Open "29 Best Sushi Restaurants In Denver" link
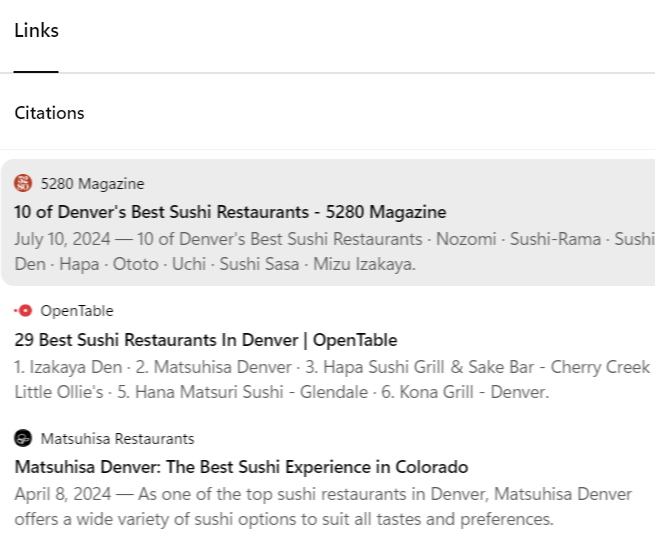655x550 pixels. click(x=205, y=340)
